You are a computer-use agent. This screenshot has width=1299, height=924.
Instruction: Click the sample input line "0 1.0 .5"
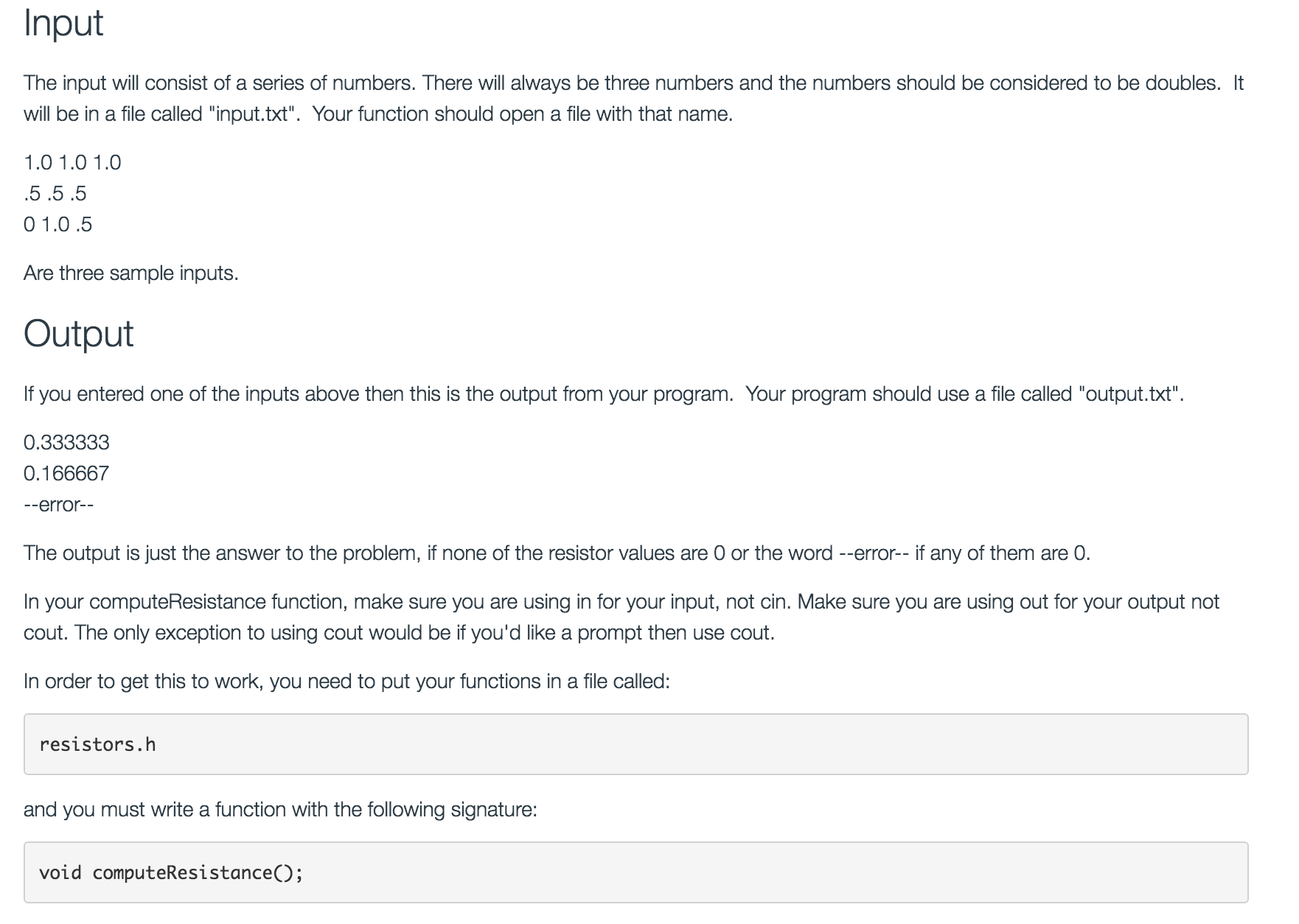tap(58, 224)
